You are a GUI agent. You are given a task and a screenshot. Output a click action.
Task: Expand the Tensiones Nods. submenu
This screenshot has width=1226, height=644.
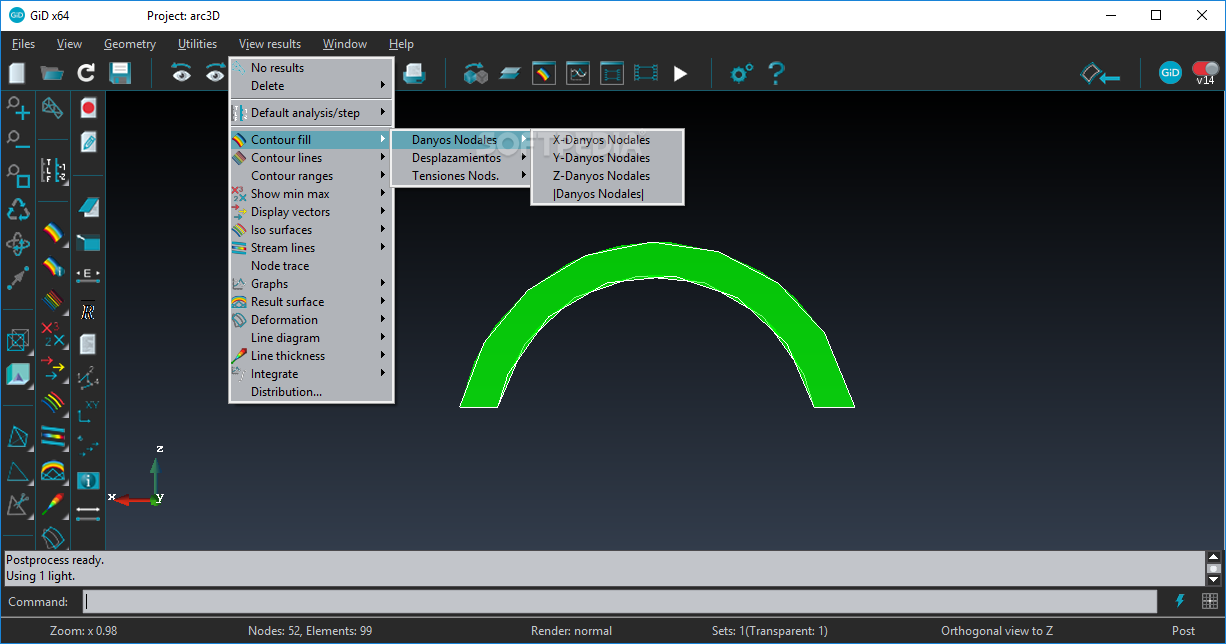[461, 176]
